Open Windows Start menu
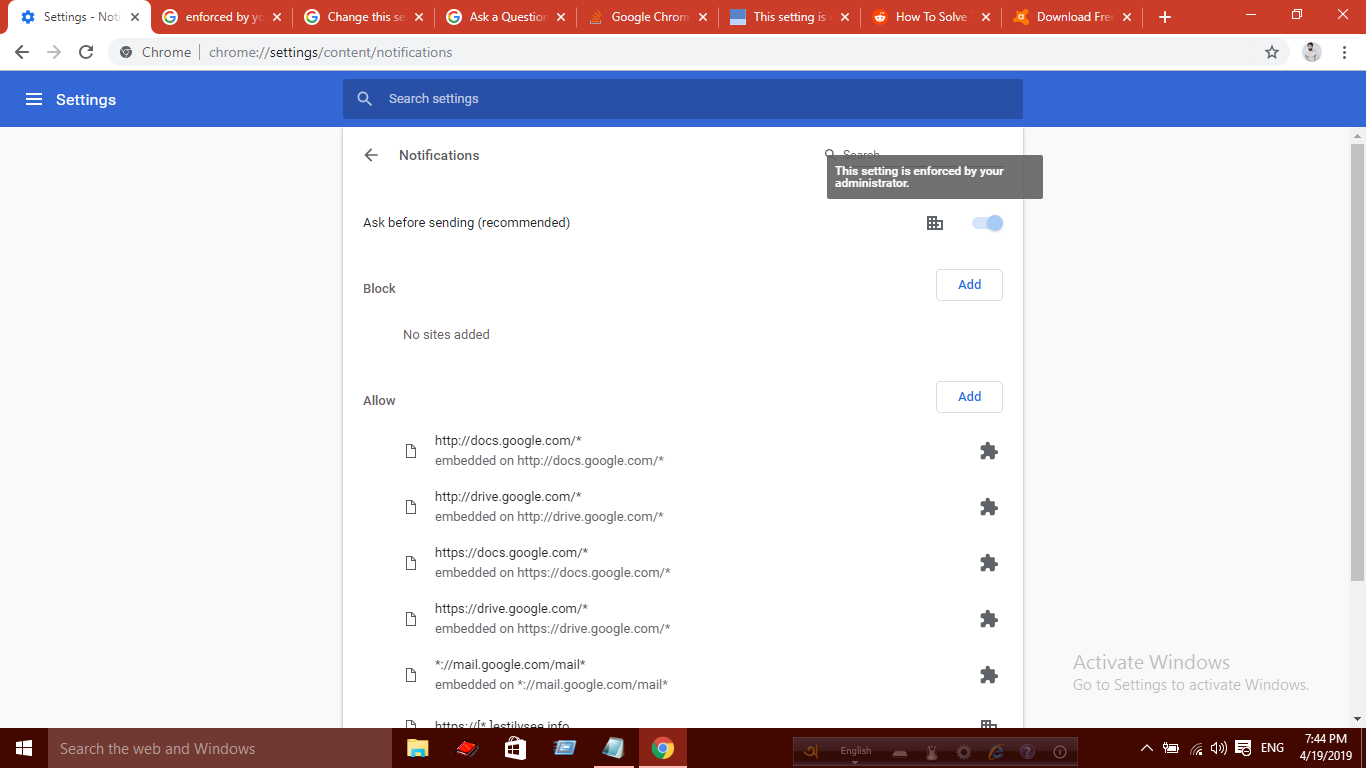The height and width of the screenshot is (768, 1366). (x=24, y=748)
